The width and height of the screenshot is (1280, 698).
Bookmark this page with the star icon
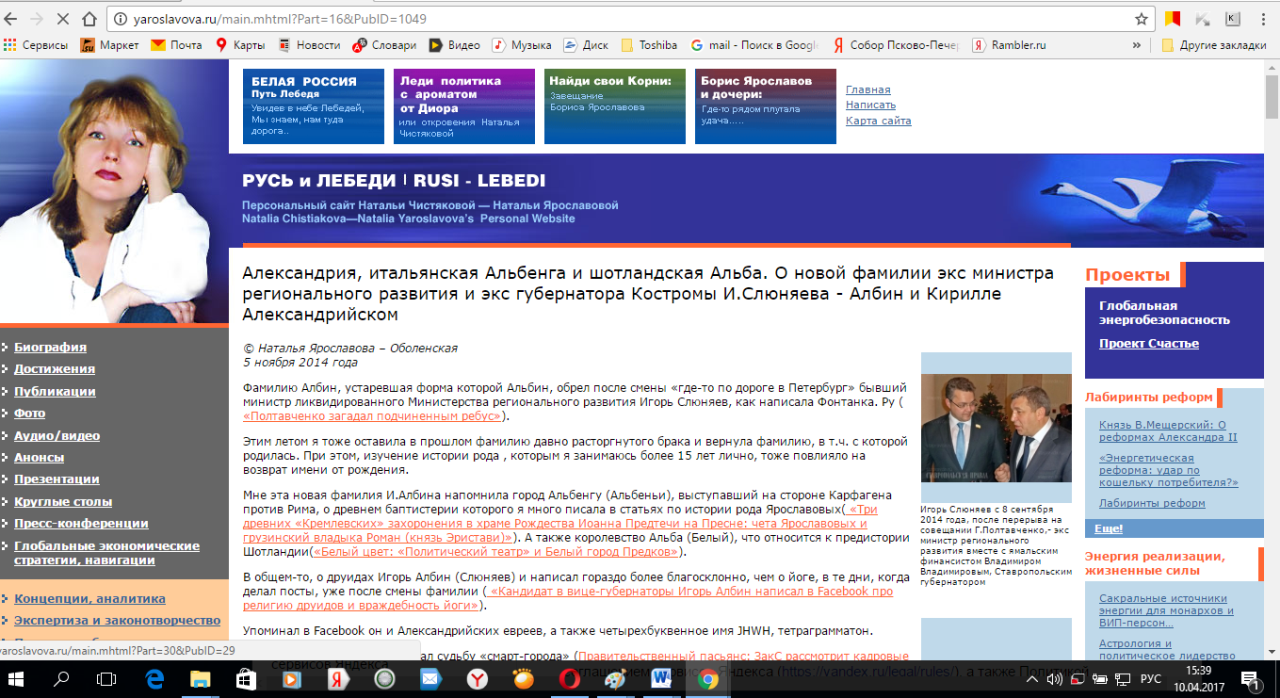click(1141, 19)
